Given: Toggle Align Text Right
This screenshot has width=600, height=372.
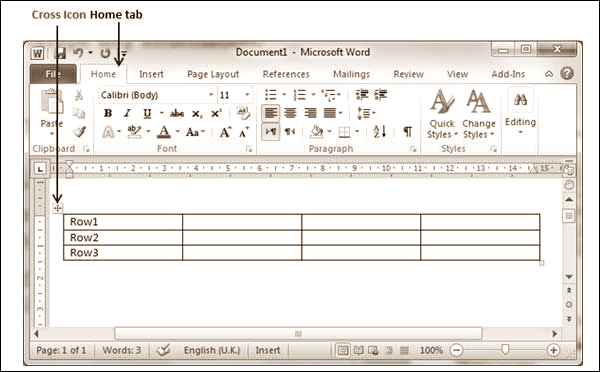Looking at the screenshot, I should pos(310,113).
